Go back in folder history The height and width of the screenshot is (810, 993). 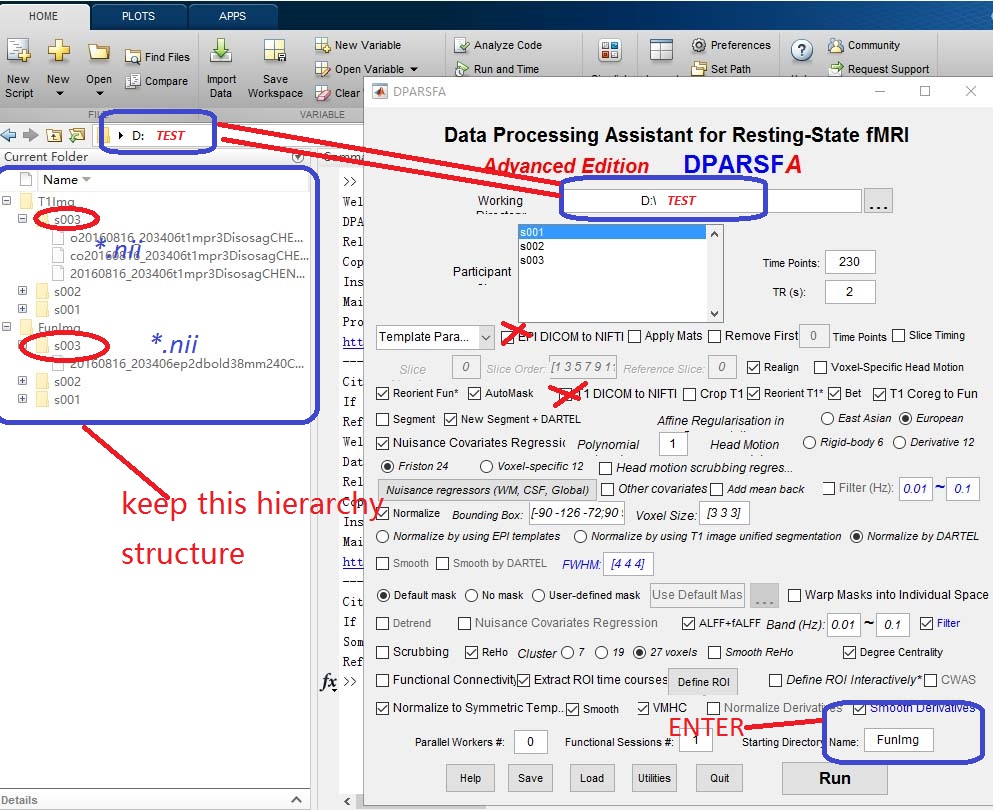pos(9,135)
